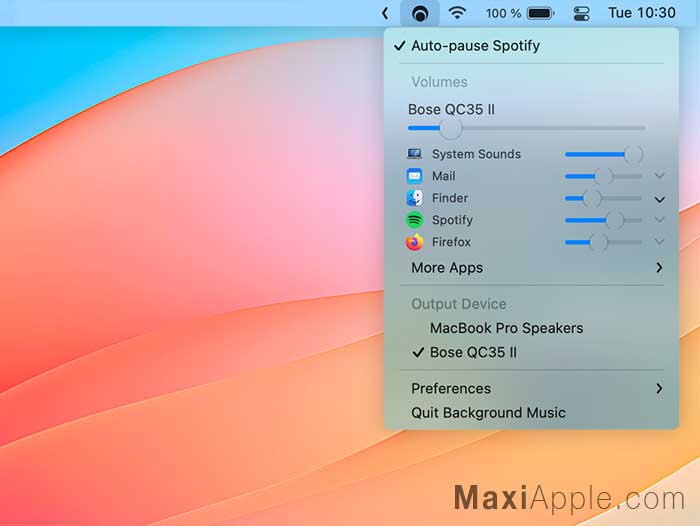Open the Background Music menu bar icon
This screenshot has width=700, height=526.
pyautogui.click(x=420, y=13)
